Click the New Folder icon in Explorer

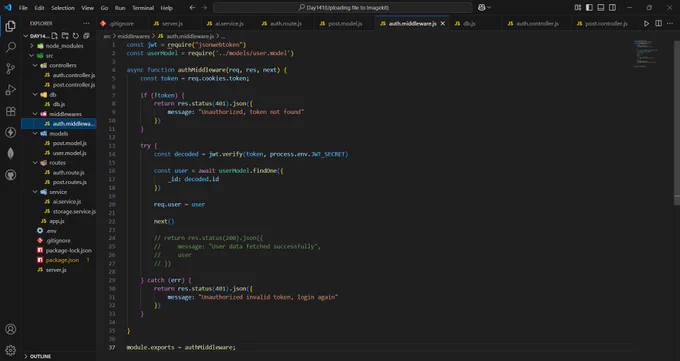coord(65,36)
